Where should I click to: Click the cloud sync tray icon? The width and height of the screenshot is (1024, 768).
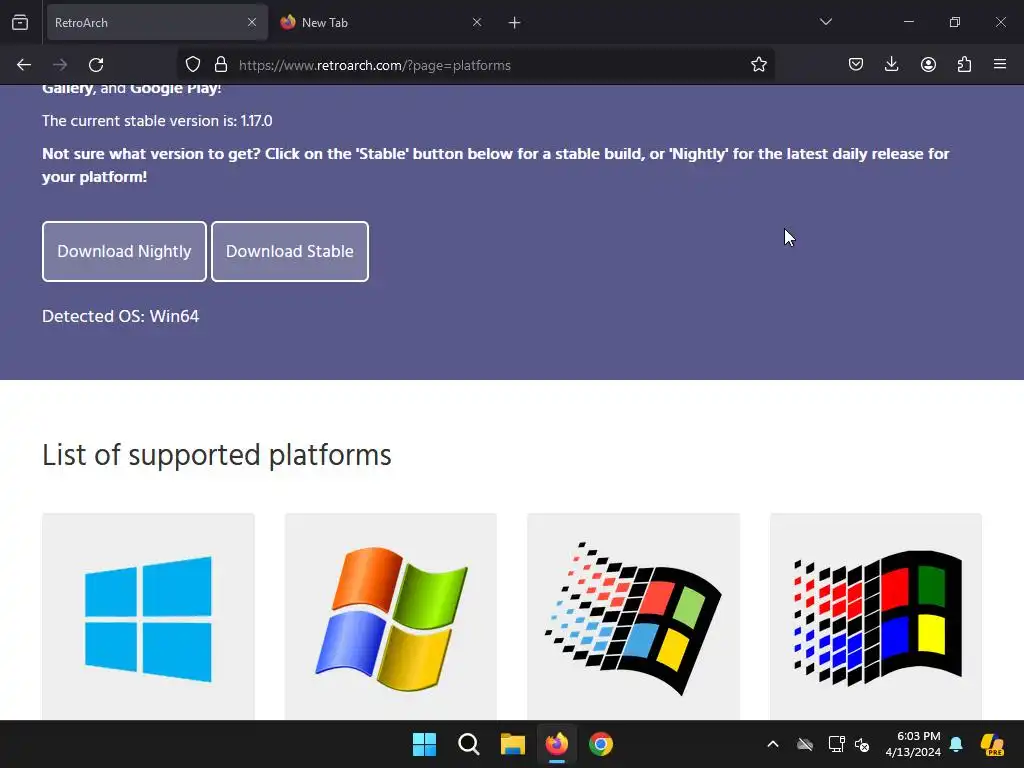click(805, 744)
